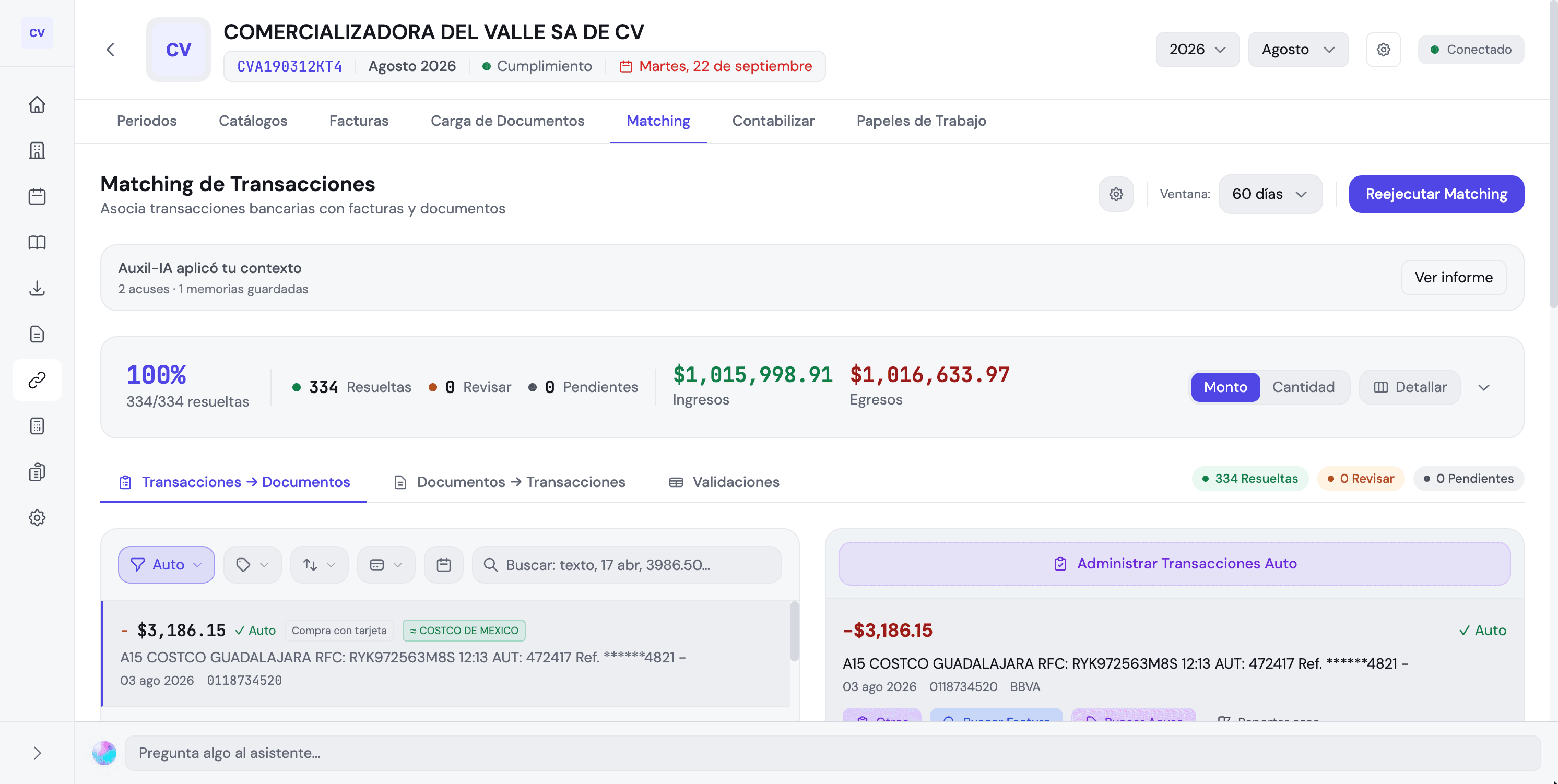Open the open-book icon in sidebar
Screen dimensions: 1558x784
37,242
